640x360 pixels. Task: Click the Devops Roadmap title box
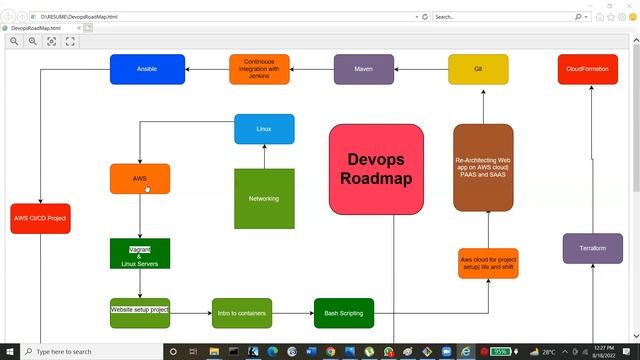point(376,169)
